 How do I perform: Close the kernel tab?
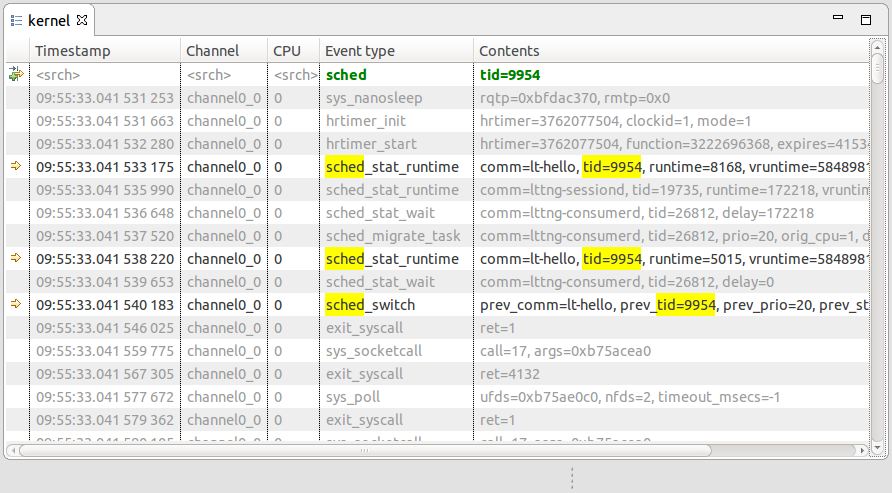(83, 20)
